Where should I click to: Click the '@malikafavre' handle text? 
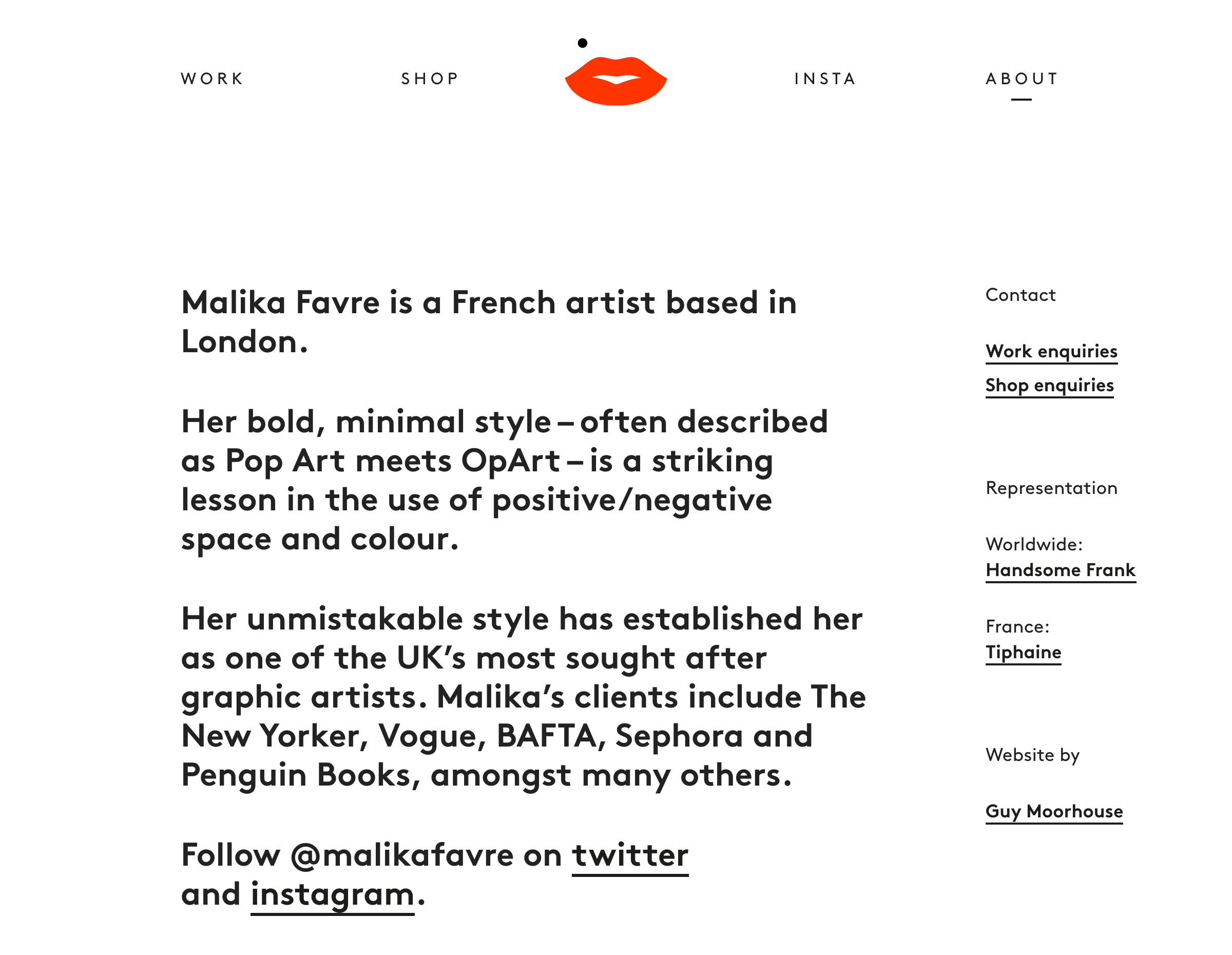click(x=402, y=856)
